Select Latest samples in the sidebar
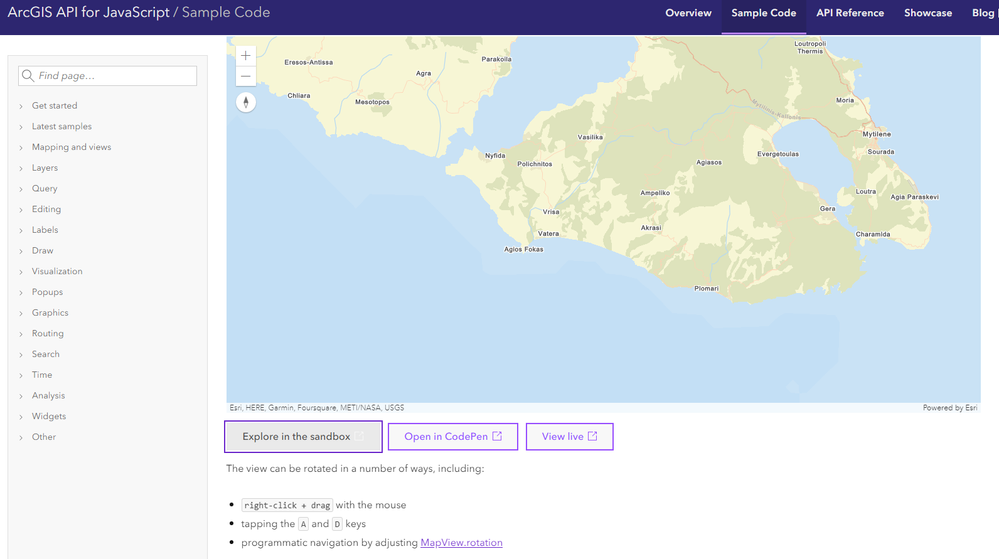 (x=61, y=127)
